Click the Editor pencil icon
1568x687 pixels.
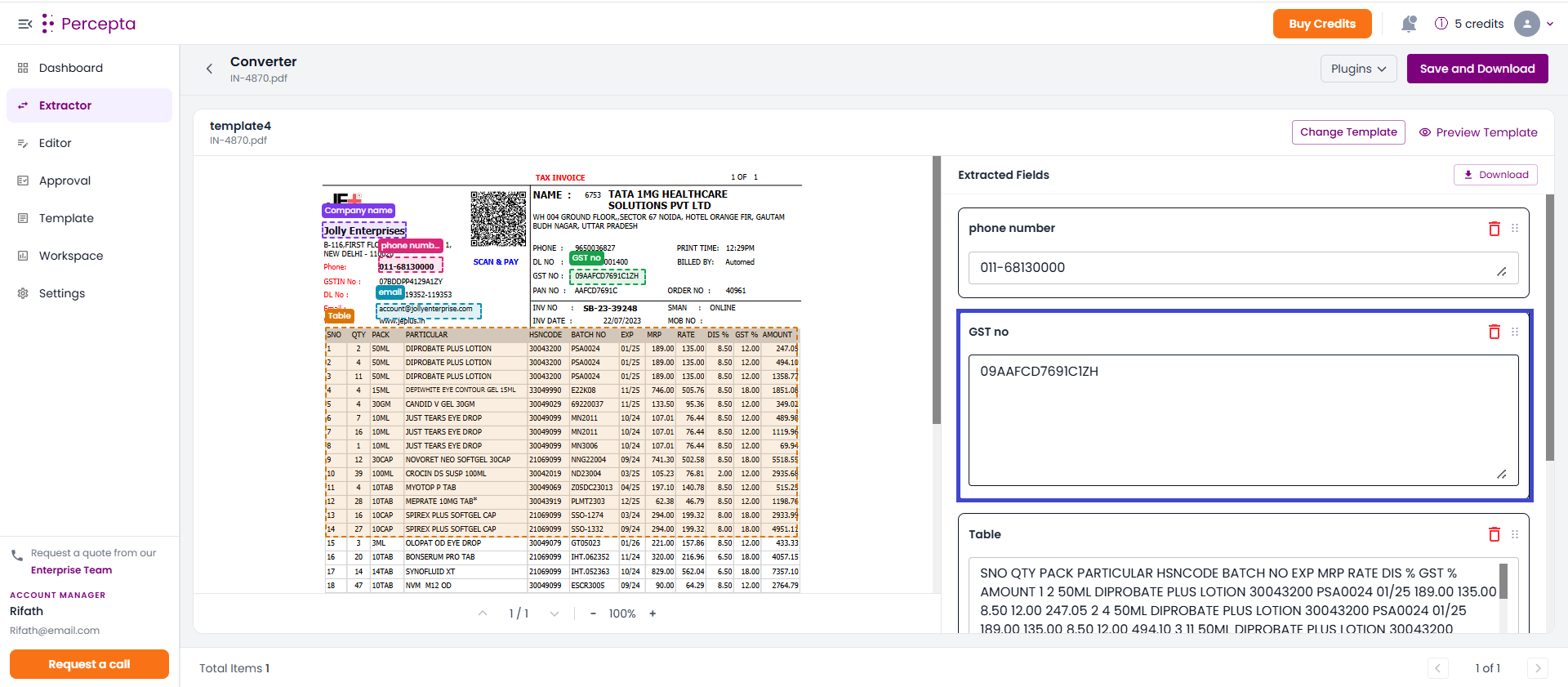tap(23, 143)
